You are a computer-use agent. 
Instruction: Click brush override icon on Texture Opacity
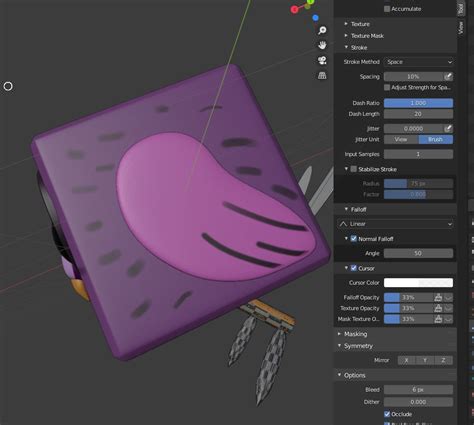[x=438, y=308]
